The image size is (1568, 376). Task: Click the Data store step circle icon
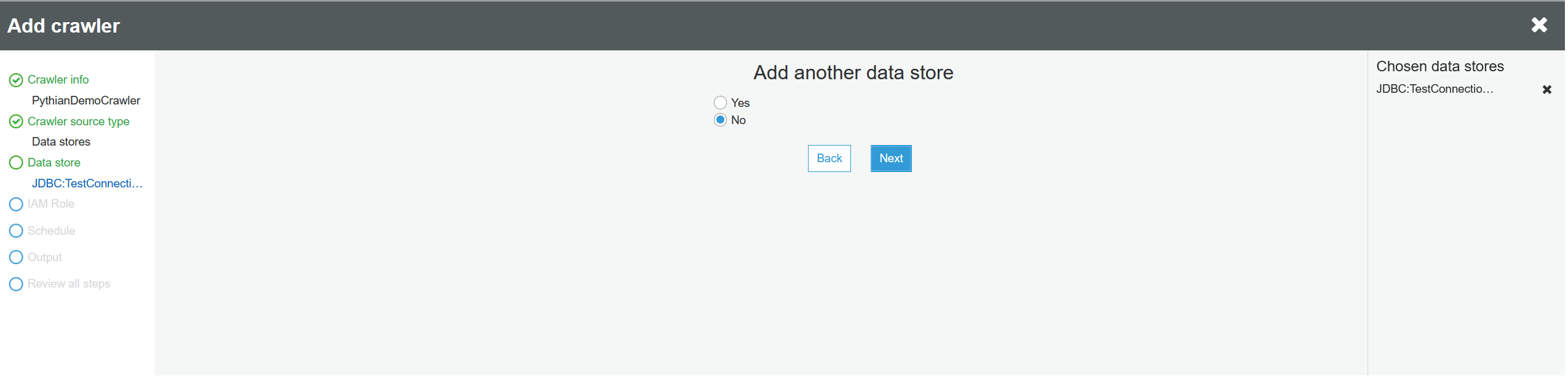16,163
